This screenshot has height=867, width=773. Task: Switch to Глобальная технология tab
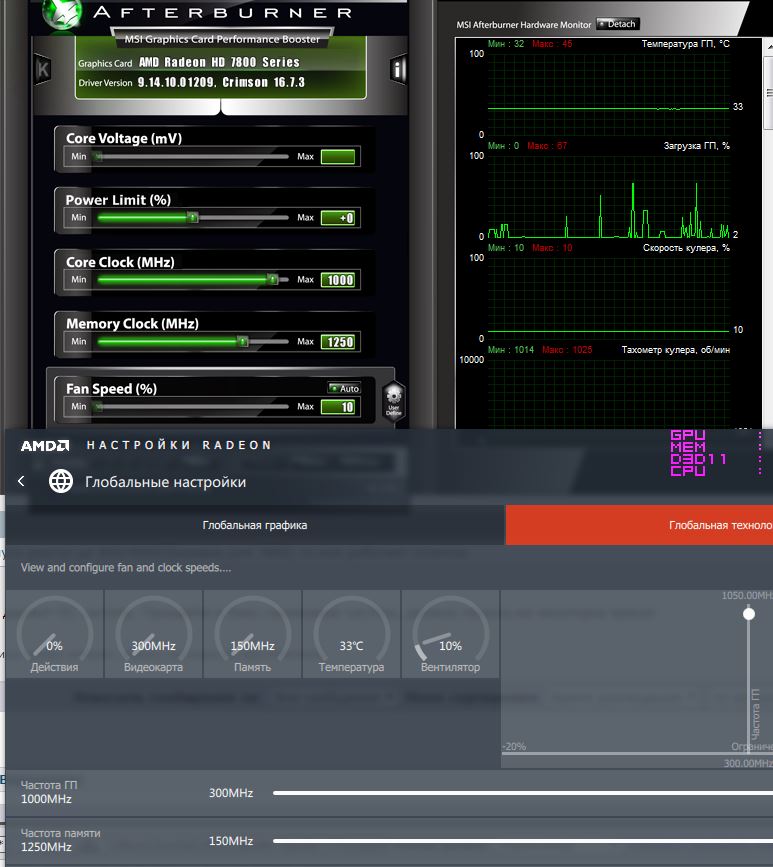coord(640,525)
